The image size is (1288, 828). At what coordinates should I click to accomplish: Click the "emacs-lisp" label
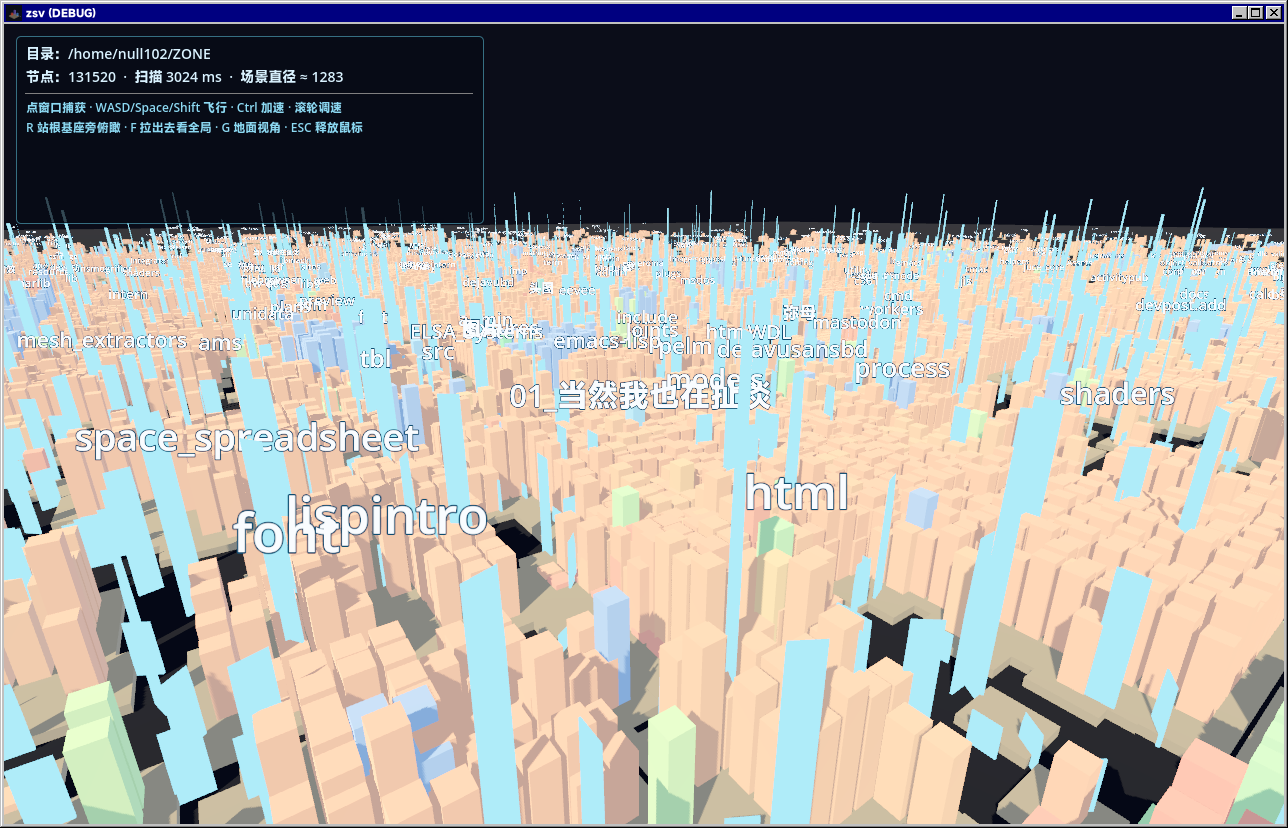click(x=607, y=341)
